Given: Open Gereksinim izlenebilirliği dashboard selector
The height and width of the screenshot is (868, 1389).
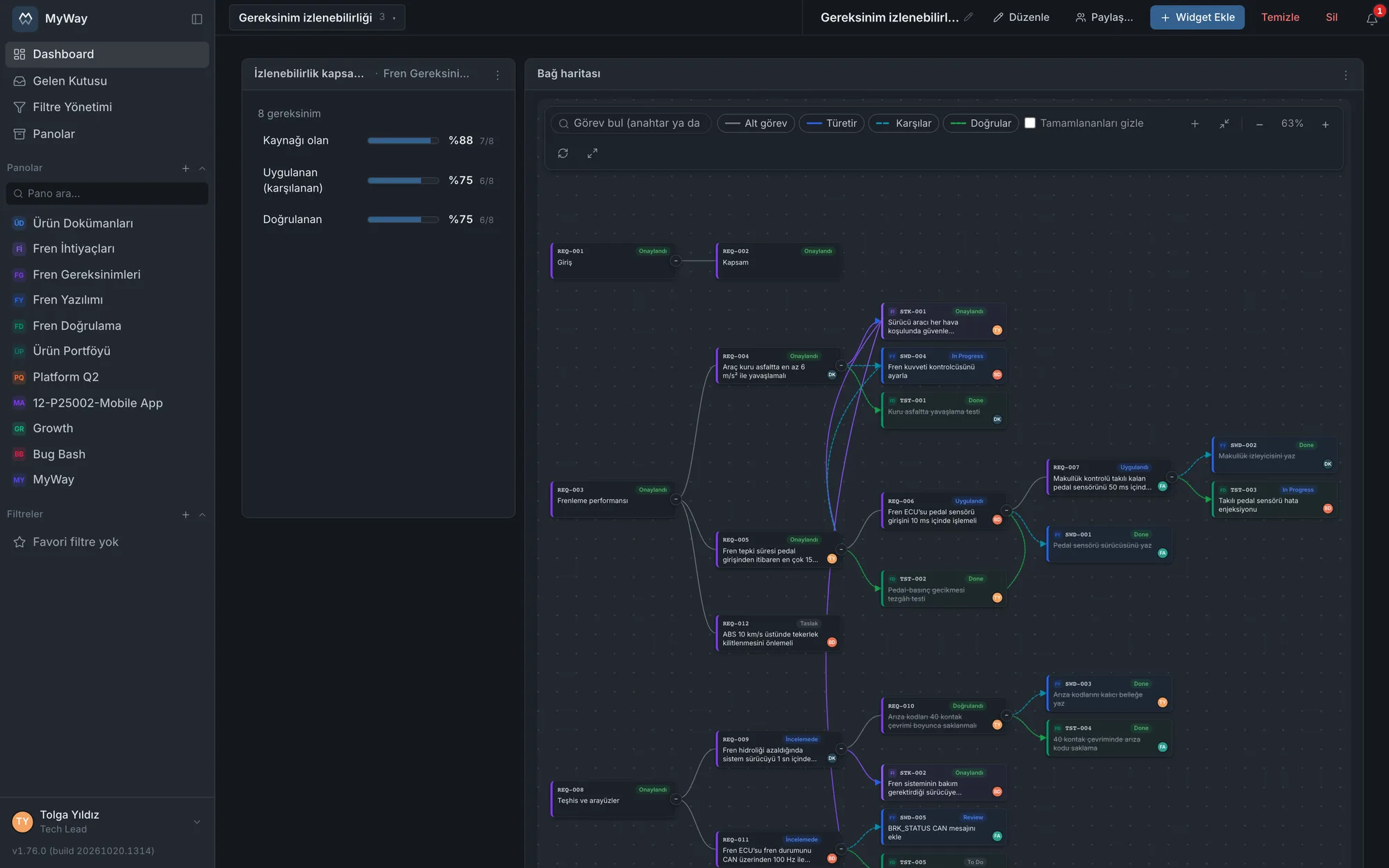Looking at the screenshot, I should coord(317,17).
